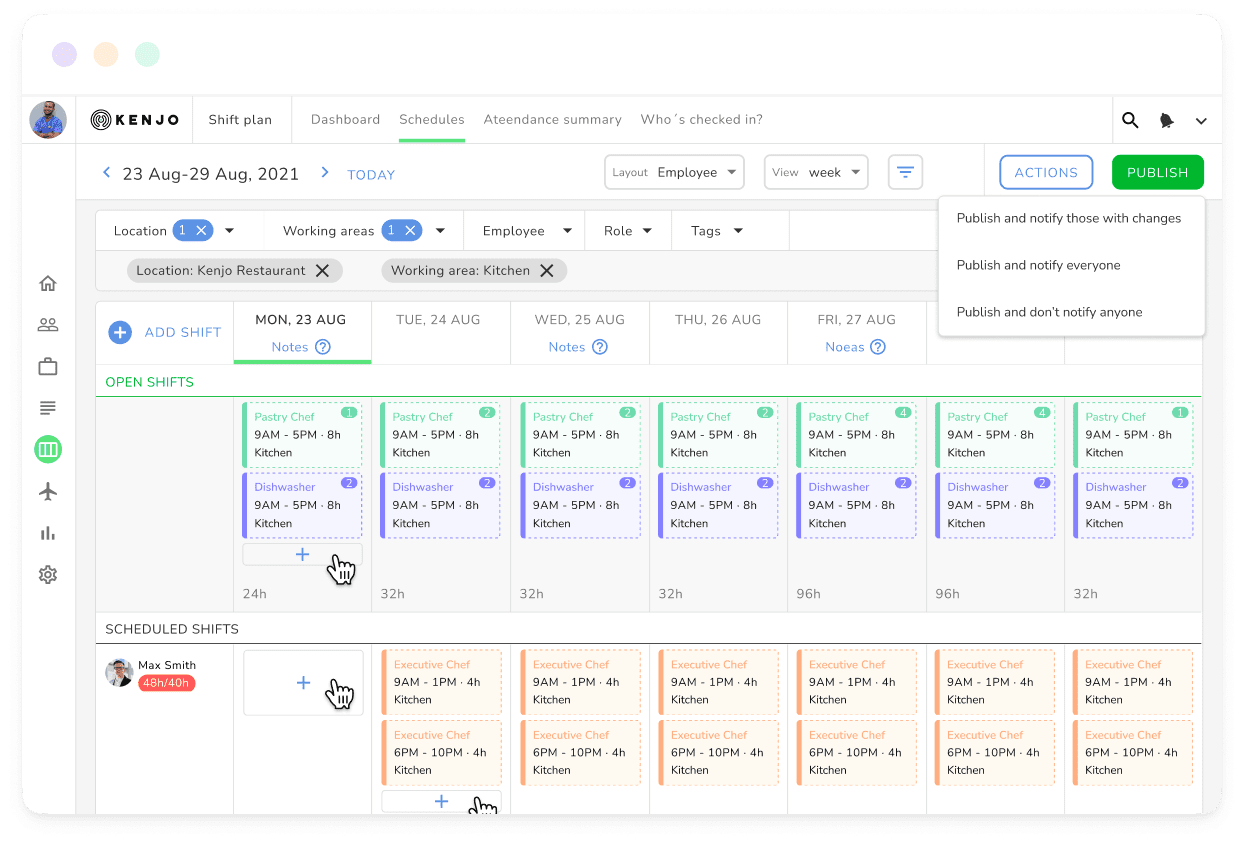1244x843 pixels.
Task: Clear the Location filter count badge
Action: tap(201, 231)
